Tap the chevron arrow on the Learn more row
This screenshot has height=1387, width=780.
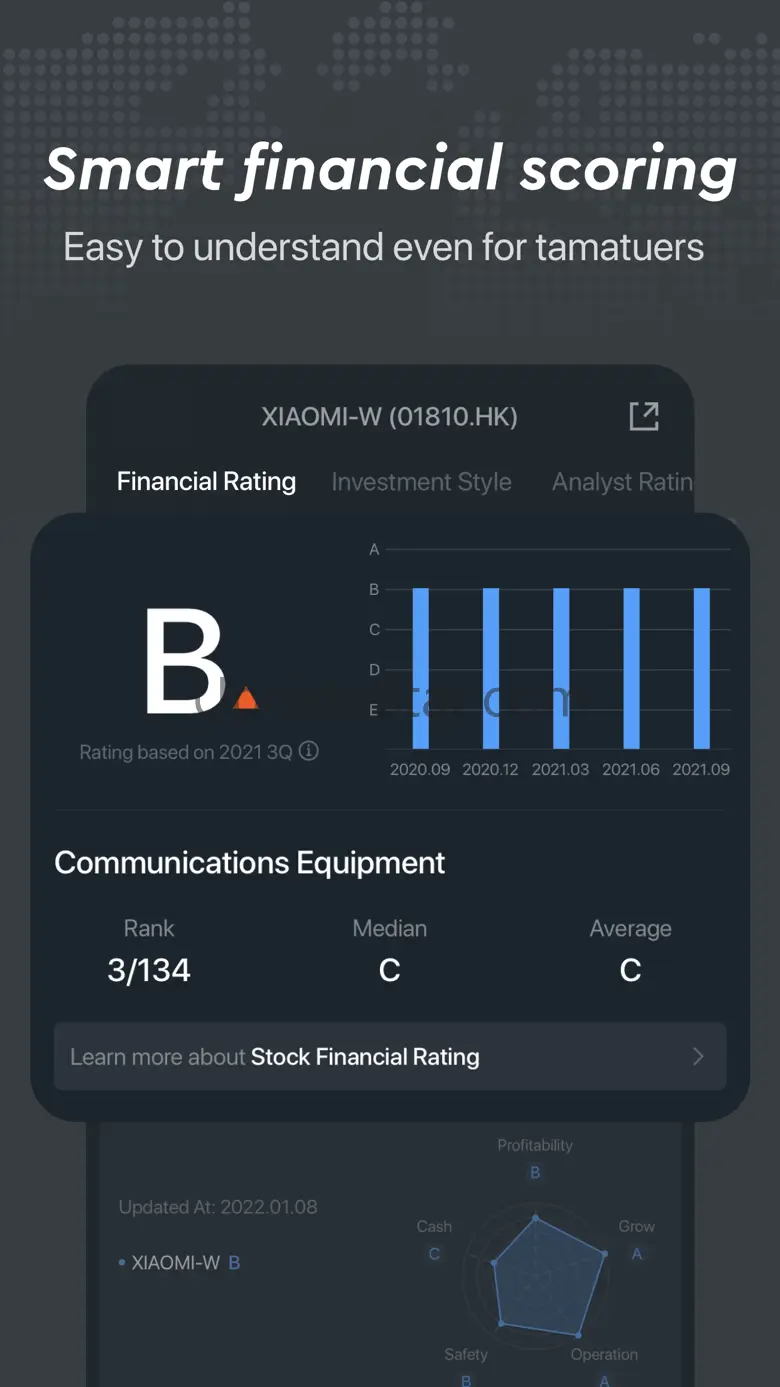pos(698,1057)
